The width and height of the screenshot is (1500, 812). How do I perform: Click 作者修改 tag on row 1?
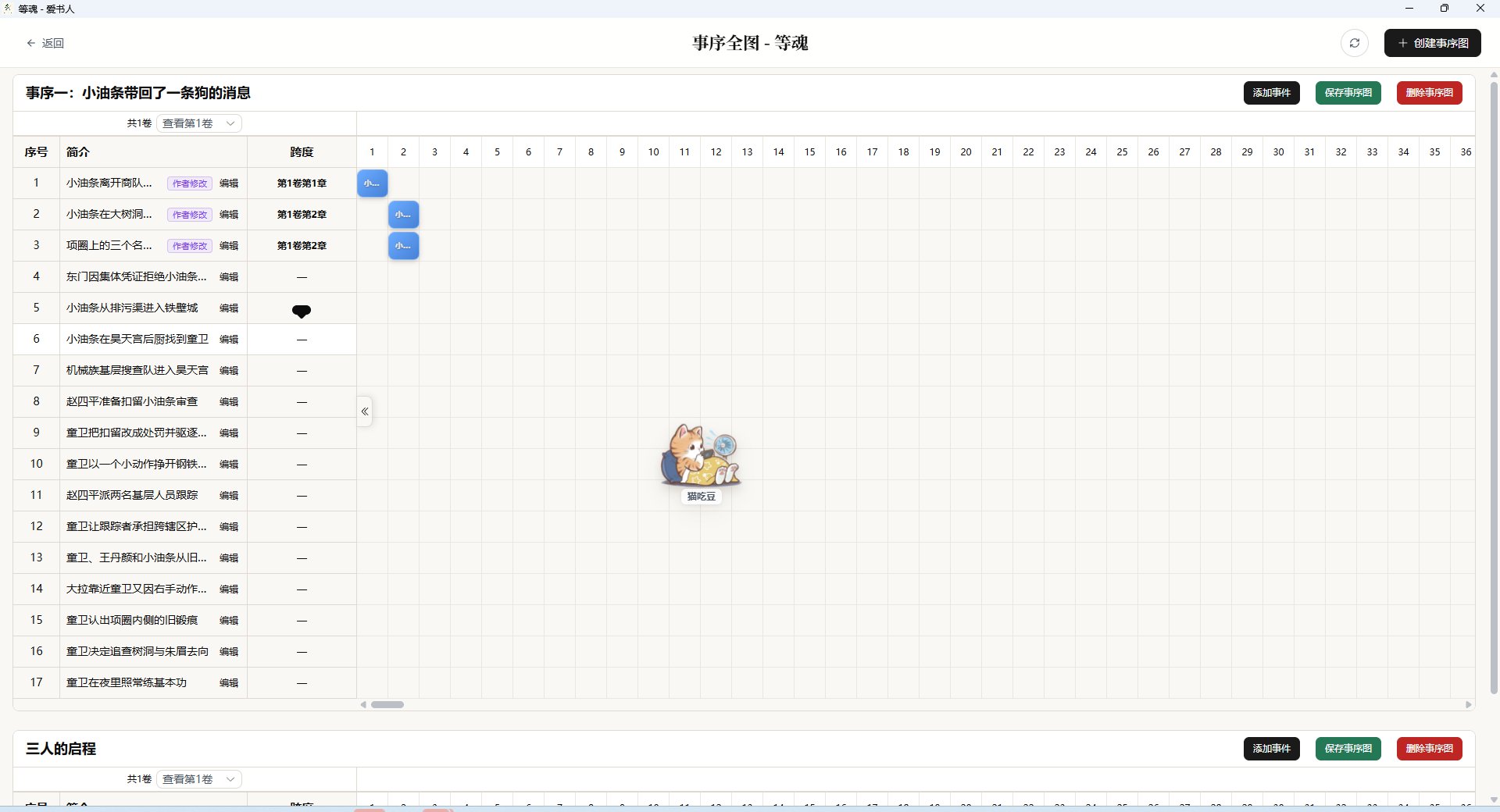pyautogui.click(x=190, y=183)
